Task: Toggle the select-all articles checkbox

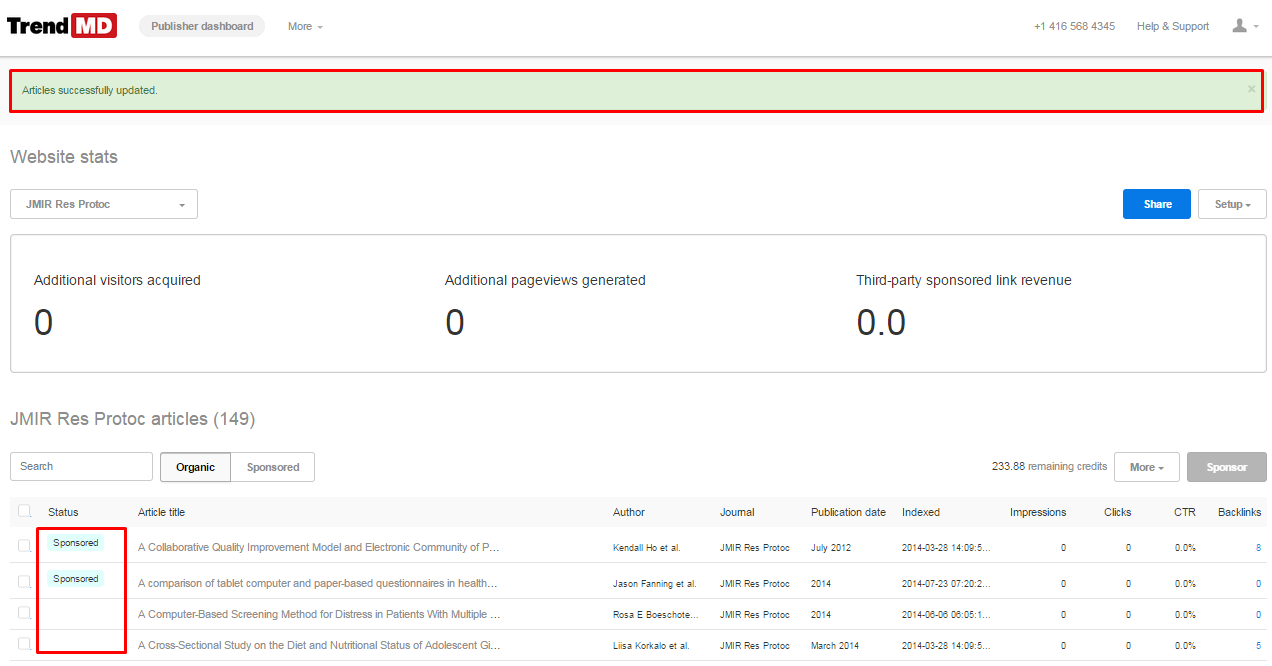Action: pos(25,511)
